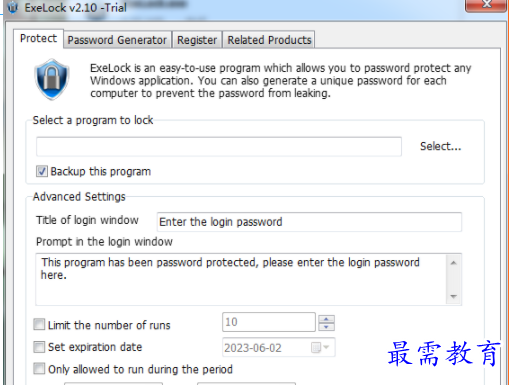509x385 pixels.
Task: Click the calendar icon in the expiration date field
Action: pyautogui.click(x=315, y=348)
